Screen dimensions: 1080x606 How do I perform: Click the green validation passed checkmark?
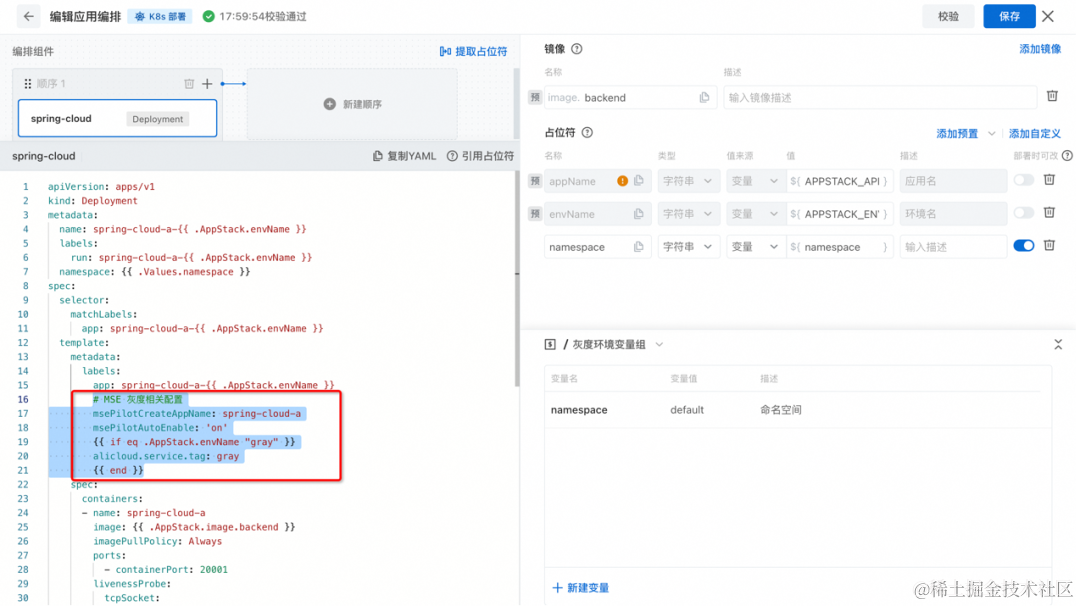click(x=209, y=17)
